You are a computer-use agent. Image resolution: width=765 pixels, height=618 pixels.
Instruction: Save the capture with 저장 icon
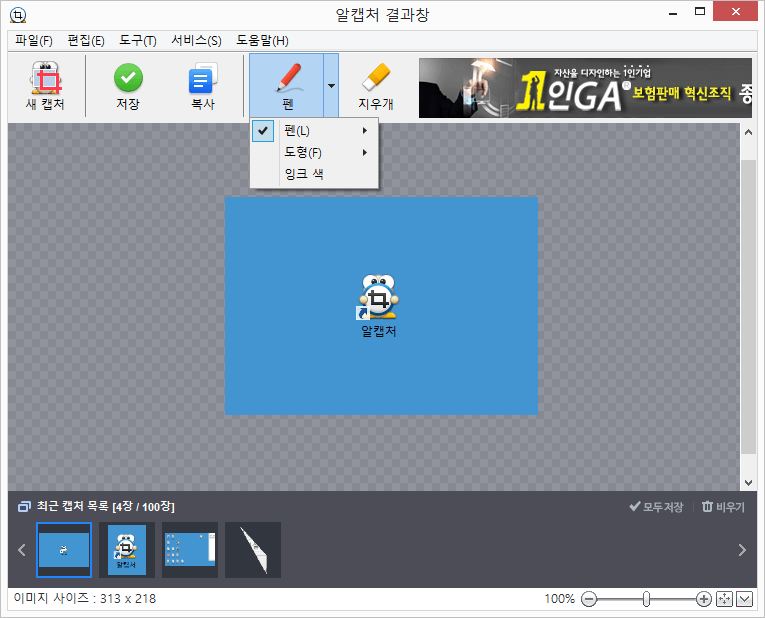click(127, 85)
